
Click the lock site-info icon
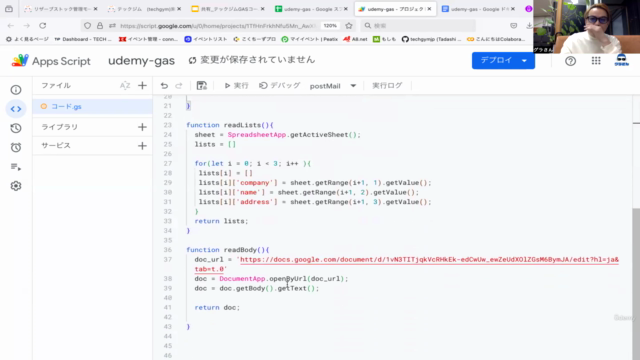tap(100, 26)
